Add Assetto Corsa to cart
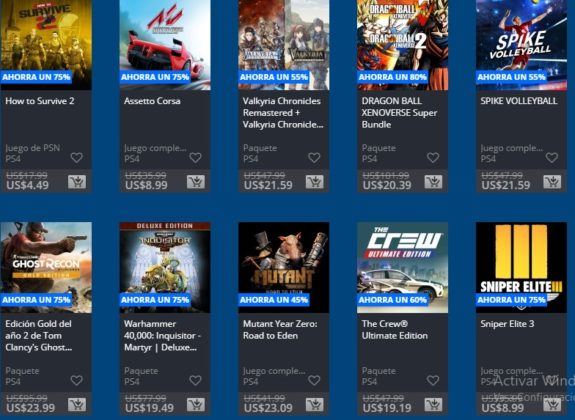This screenshot has height=420, width=575. point(196,182)
